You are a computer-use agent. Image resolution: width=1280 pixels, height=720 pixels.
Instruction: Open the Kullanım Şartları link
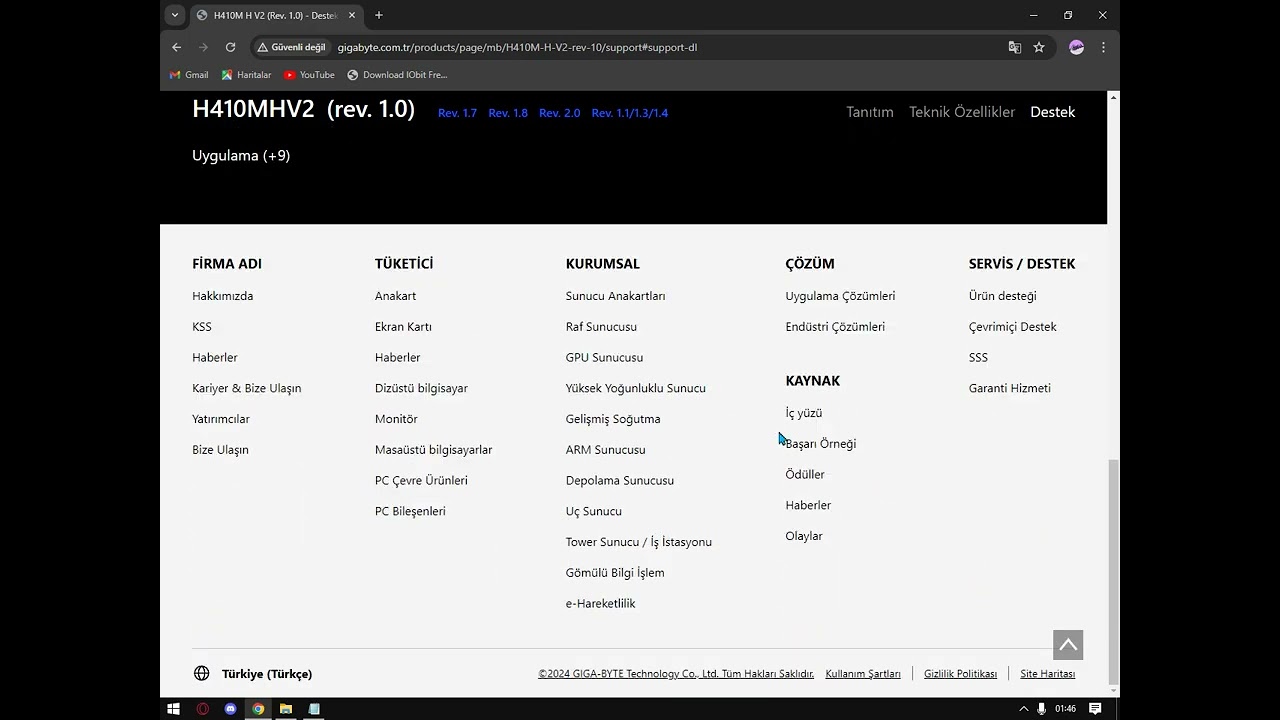863,674
